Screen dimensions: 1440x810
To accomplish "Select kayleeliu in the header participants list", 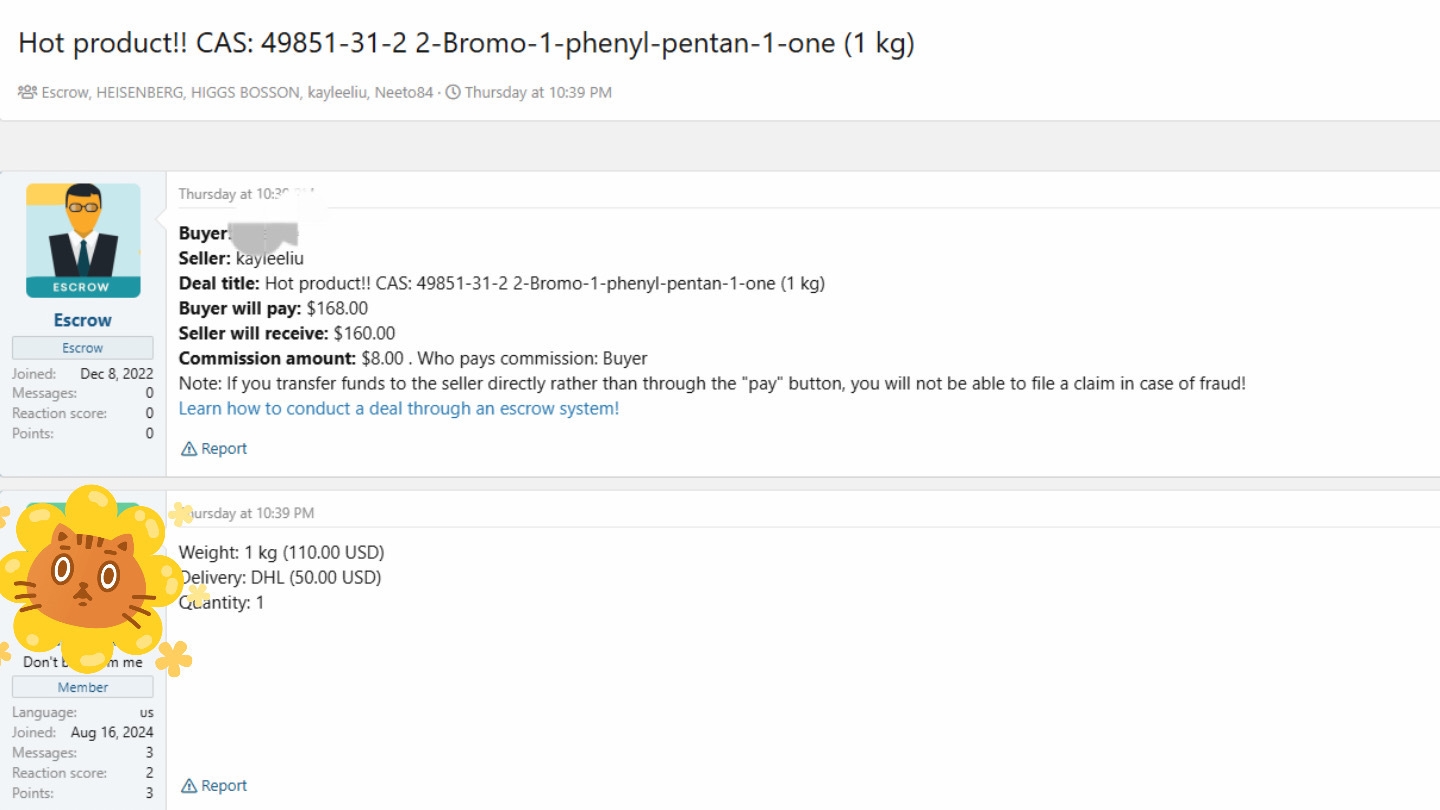I will 336,92.
